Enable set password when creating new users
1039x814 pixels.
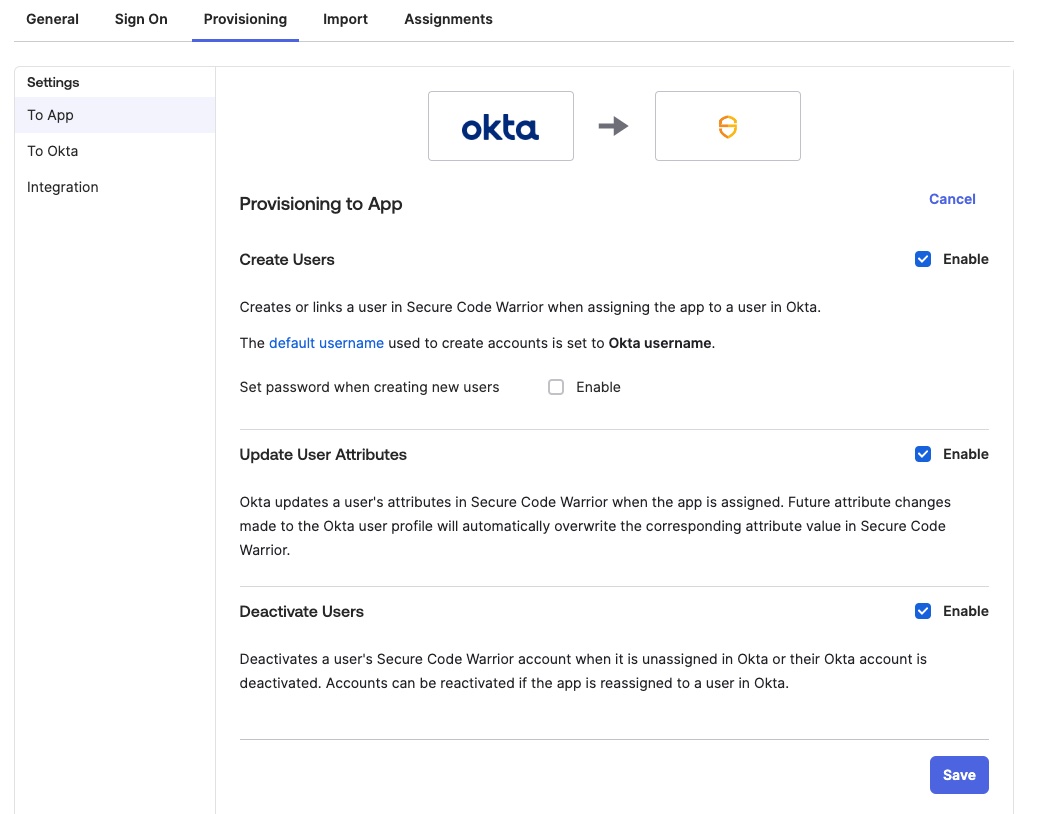556,387
